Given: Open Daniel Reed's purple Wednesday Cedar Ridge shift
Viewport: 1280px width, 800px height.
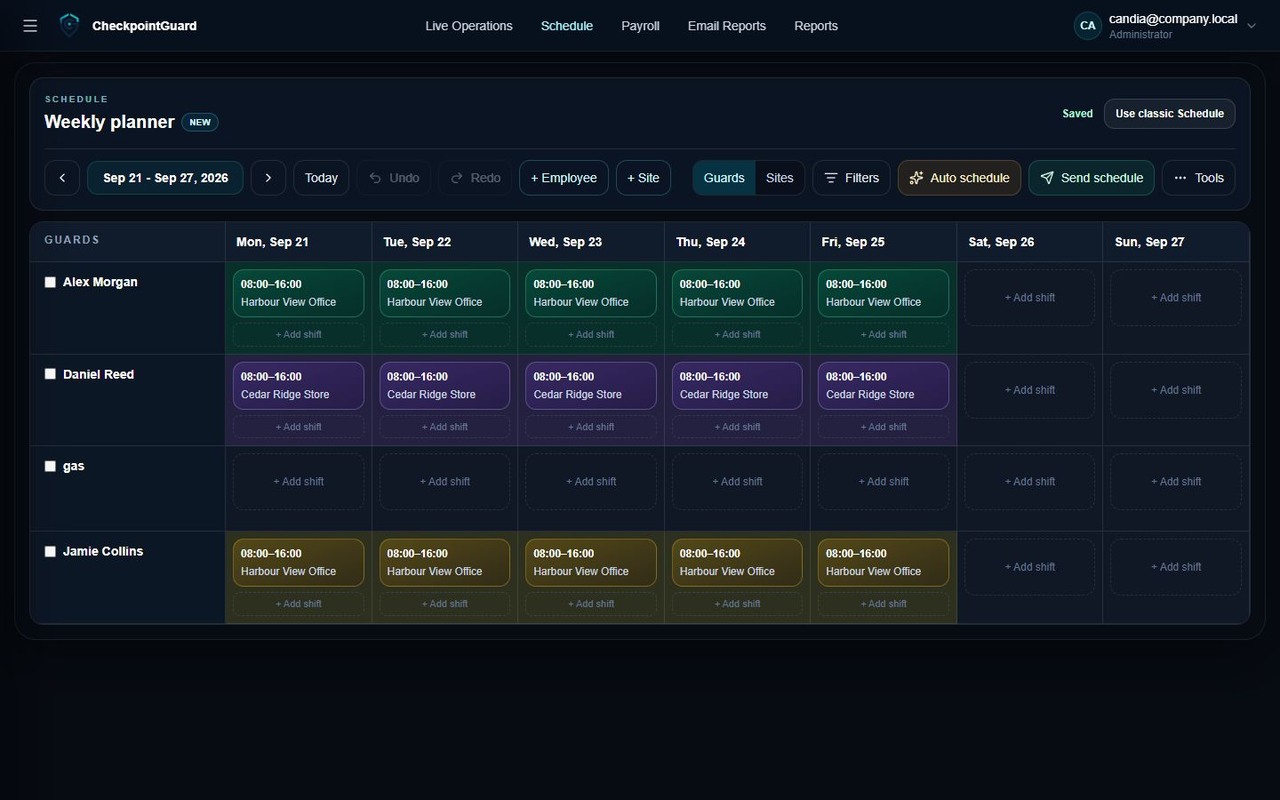Looking at the screenshot, I should pyautogui.click(x=591, y=386).
